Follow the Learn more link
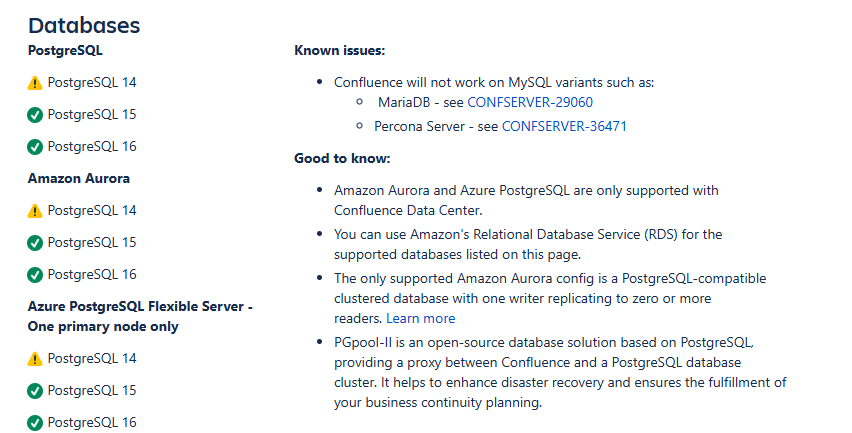This screenshot has width=852, height=433. point(421,318)
